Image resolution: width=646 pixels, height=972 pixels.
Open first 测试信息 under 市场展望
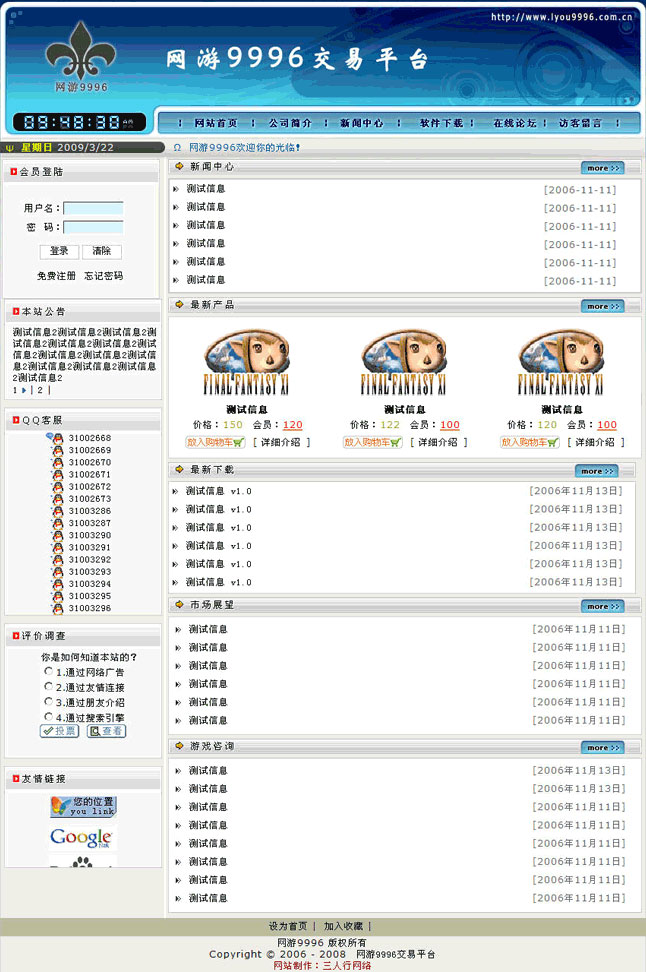[208, 629]
